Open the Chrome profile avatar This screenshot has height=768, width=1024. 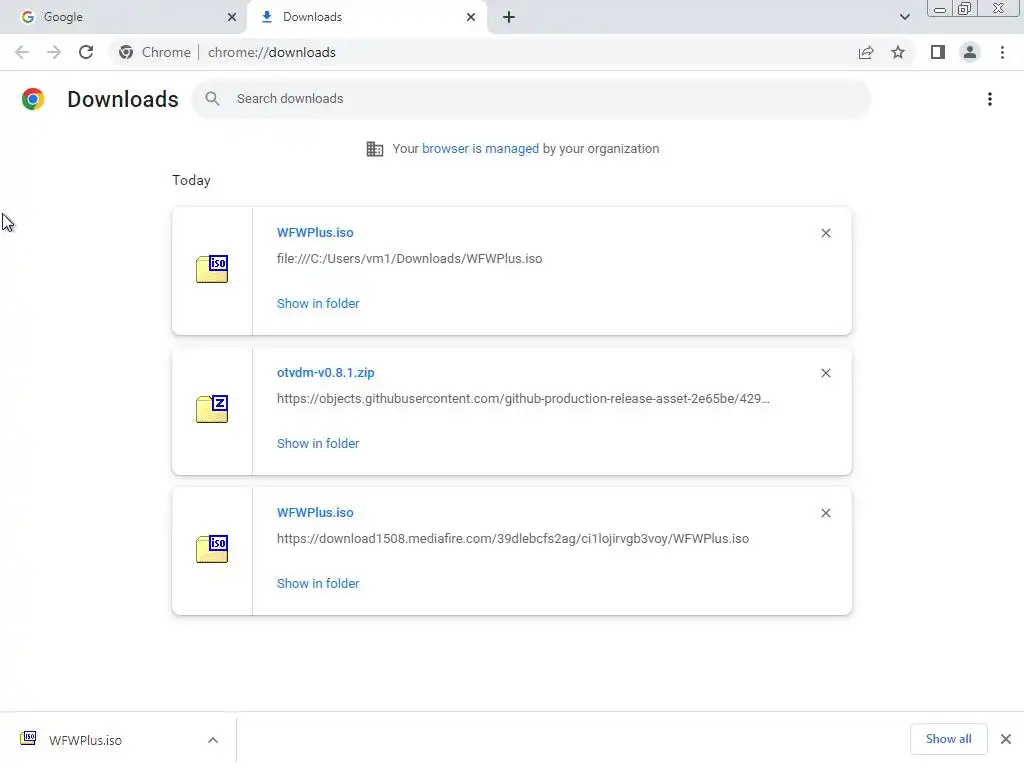(969, 52)
